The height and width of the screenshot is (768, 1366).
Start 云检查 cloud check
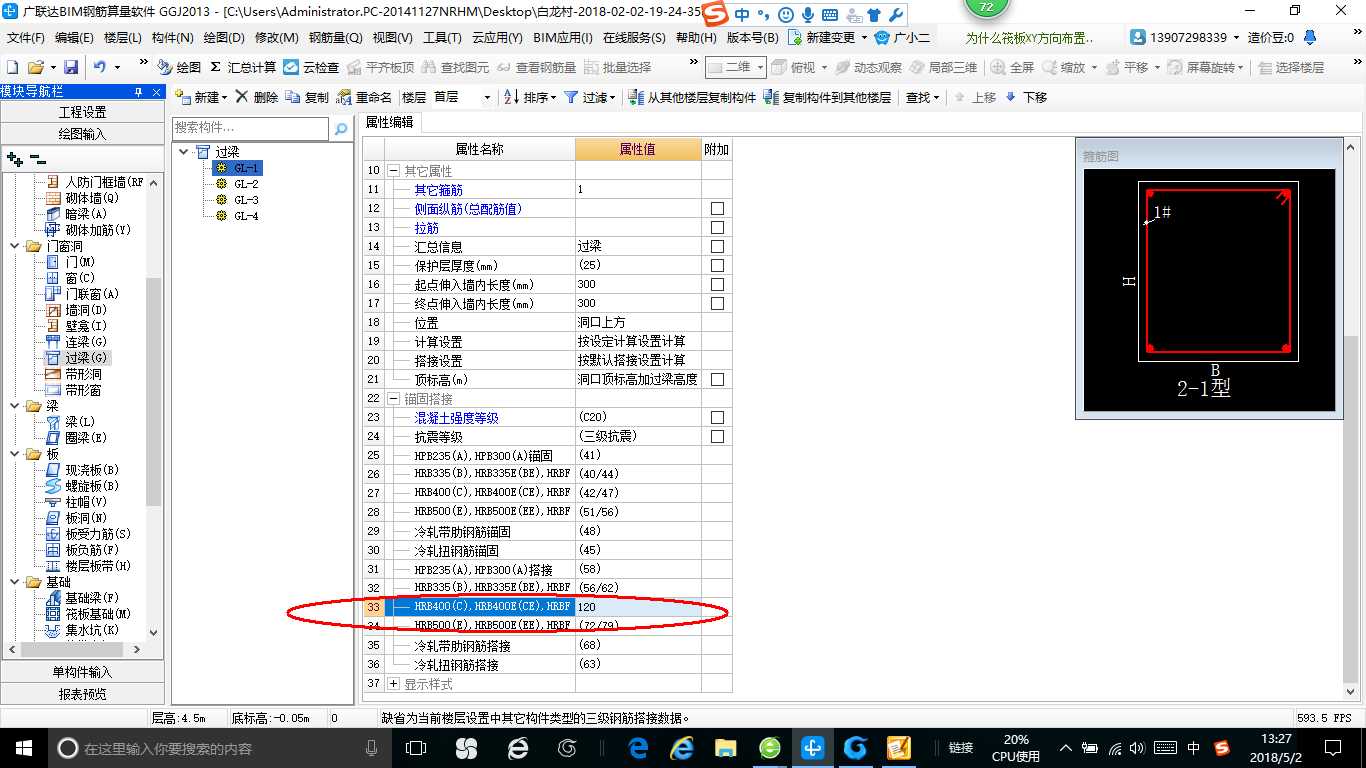[311, 67]
